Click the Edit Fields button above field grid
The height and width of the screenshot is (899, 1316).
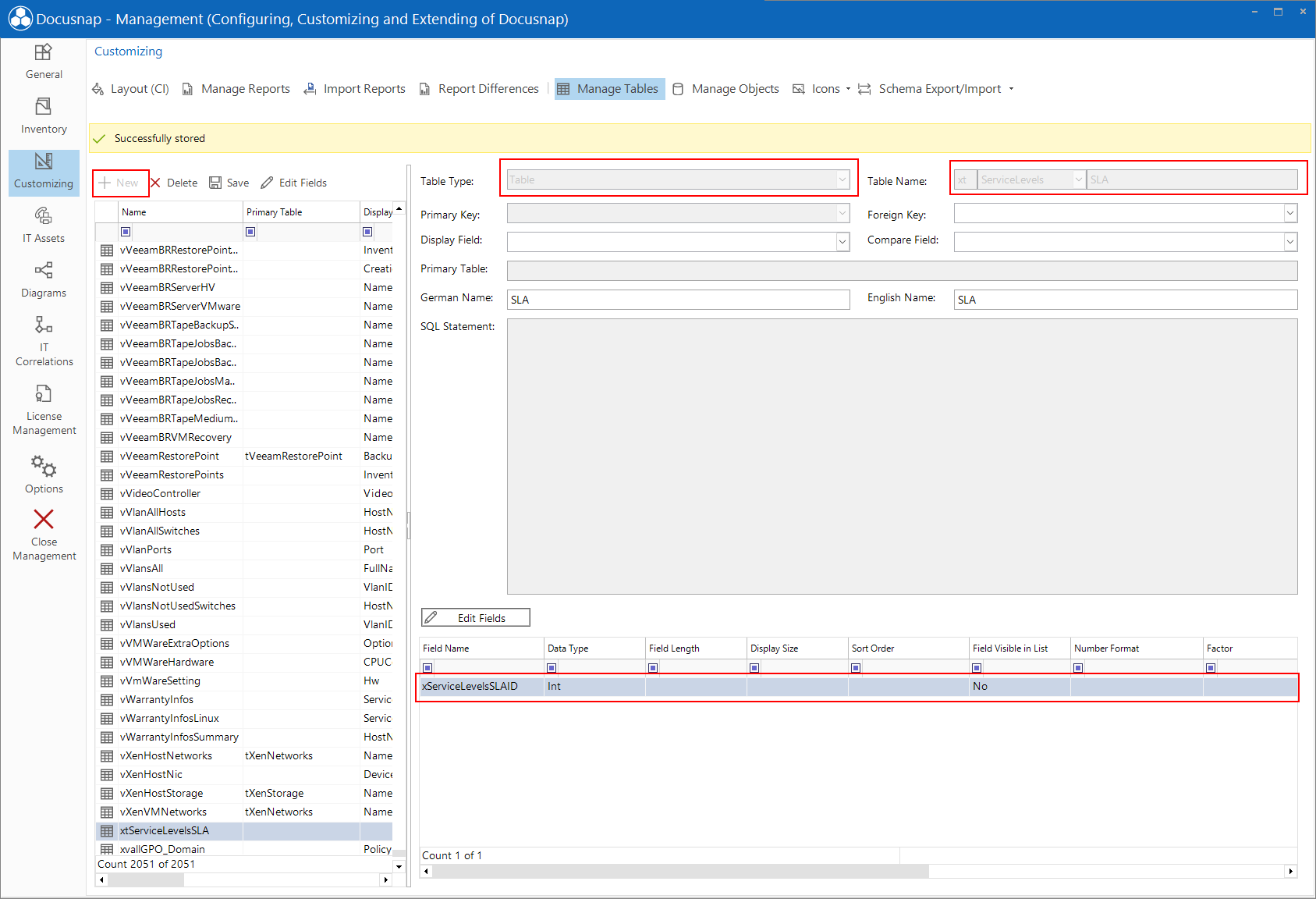[x=476, y=617]
